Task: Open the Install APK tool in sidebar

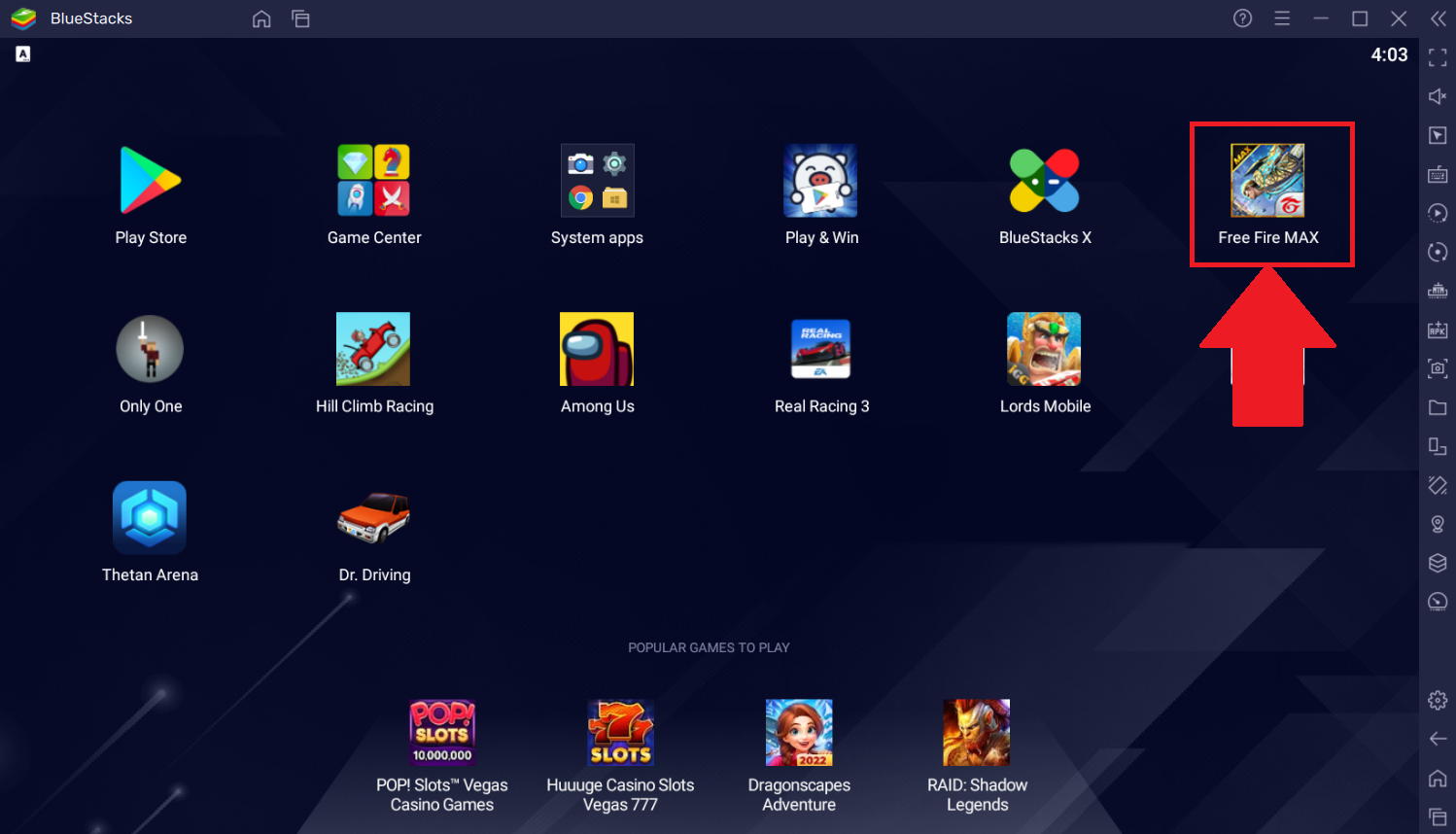Action: point(1438,330)
